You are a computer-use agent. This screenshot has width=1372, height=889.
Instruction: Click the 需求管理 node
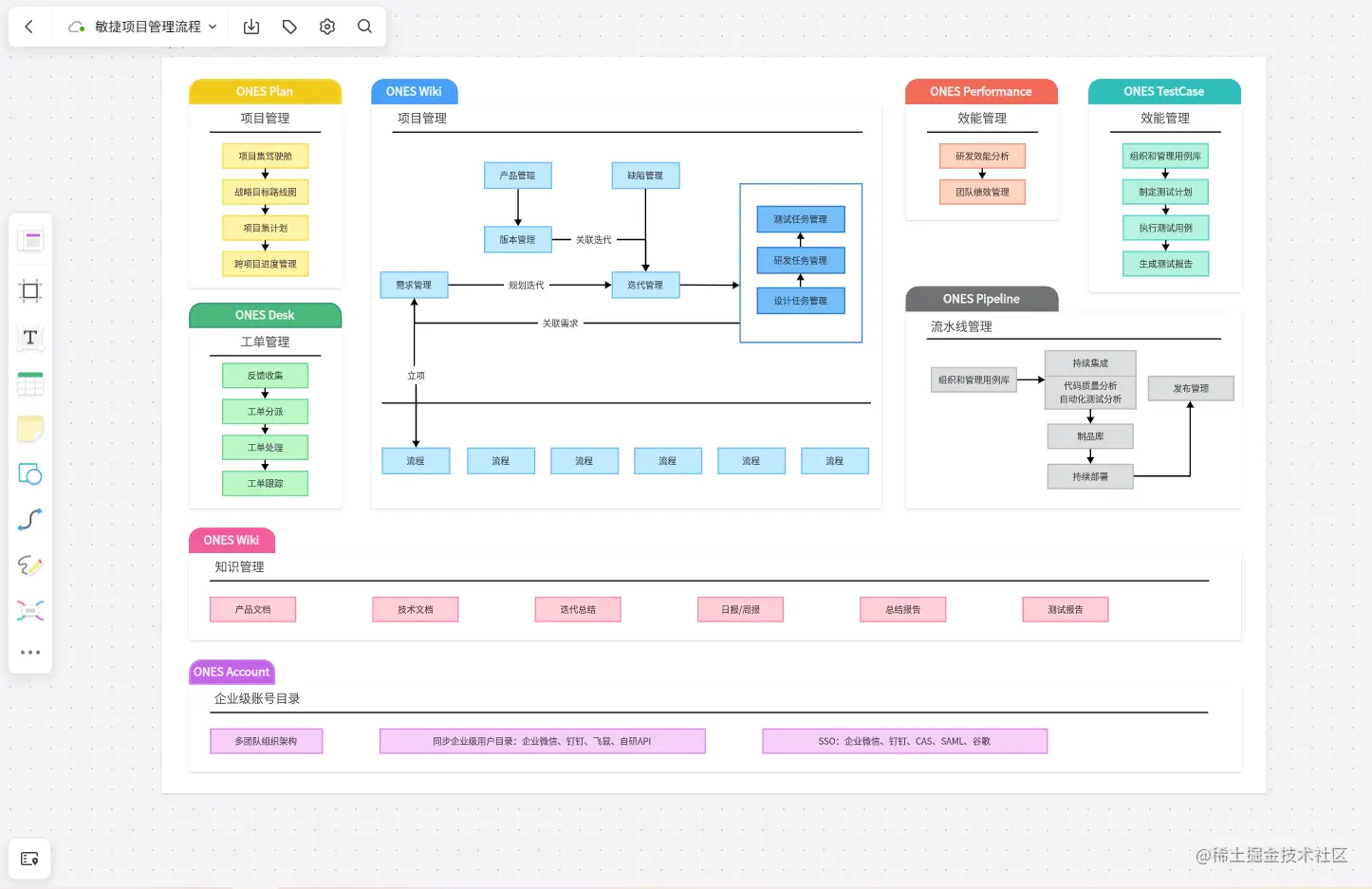click(414, 285)
